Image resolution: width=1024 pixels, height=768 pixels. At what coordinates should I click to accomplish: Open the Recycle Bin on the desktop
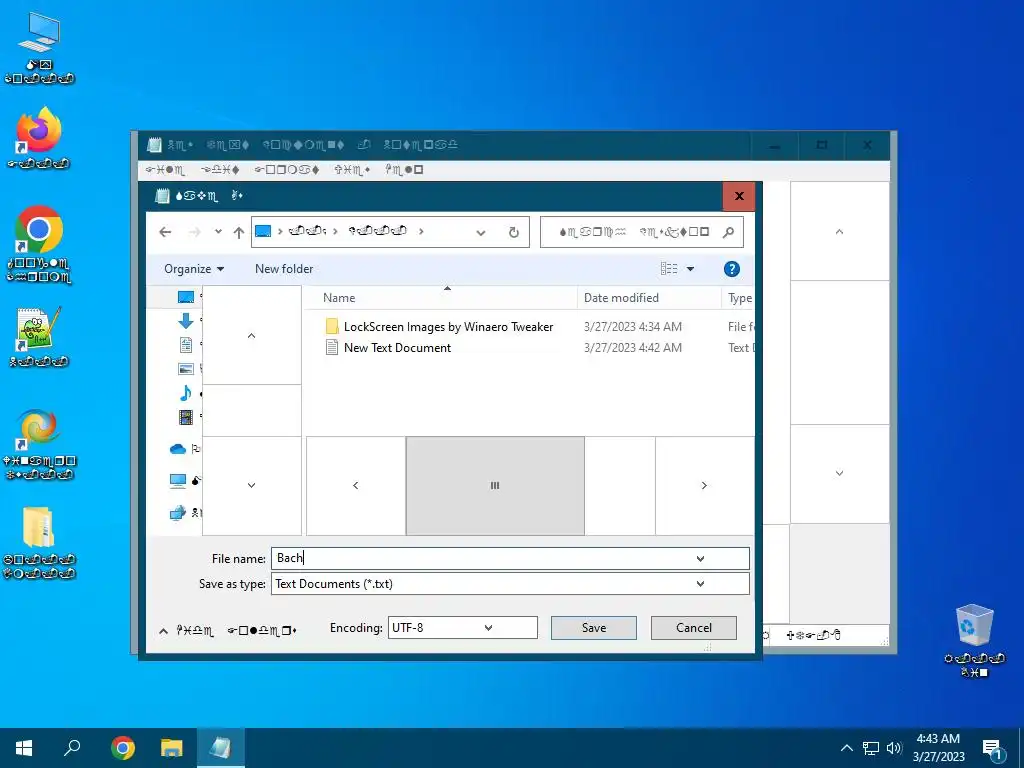coord(974,626)
